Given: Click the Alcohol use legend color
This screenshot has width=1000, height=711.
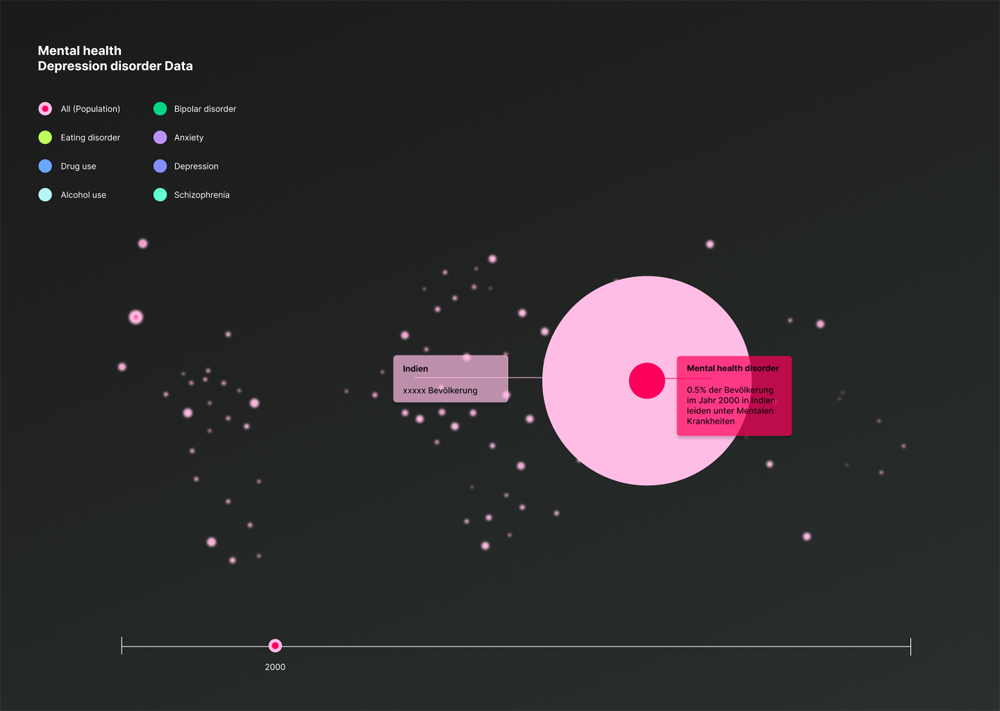Looking at the screenshot, I should [x=45, y=195].
